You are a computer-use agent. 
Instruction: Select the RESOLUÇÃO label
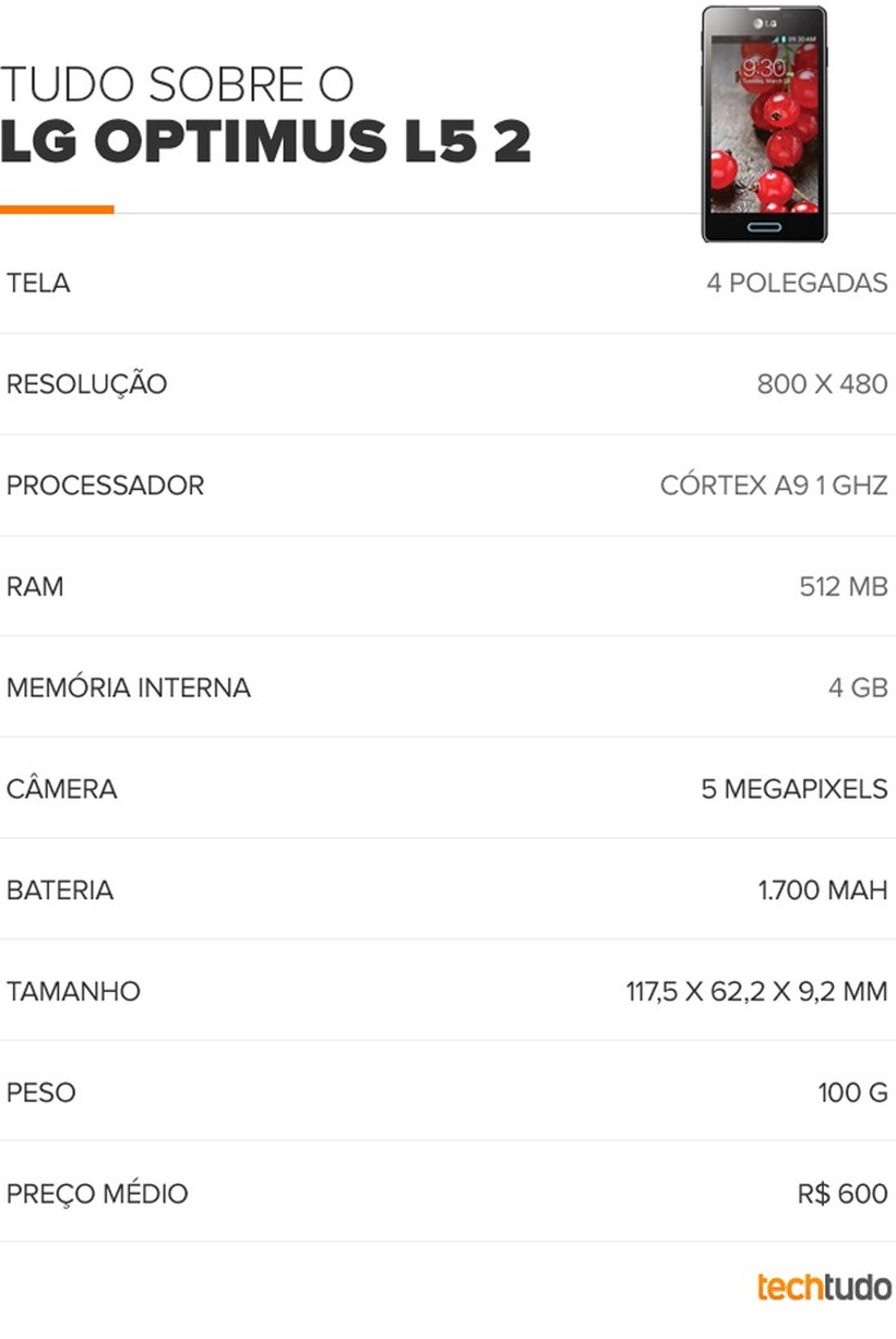(87, 384)
